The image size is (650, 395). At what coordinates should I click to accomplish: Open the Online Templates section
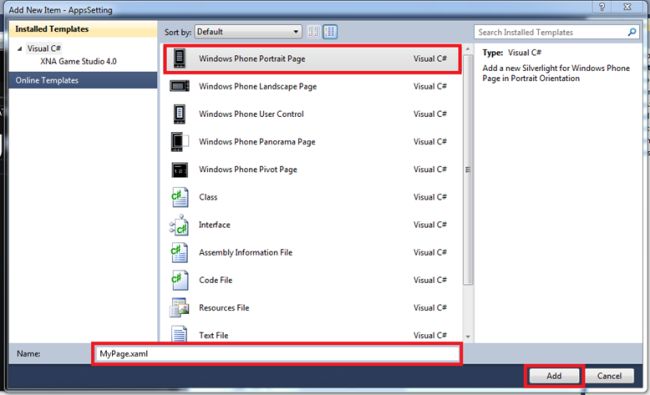83,80
